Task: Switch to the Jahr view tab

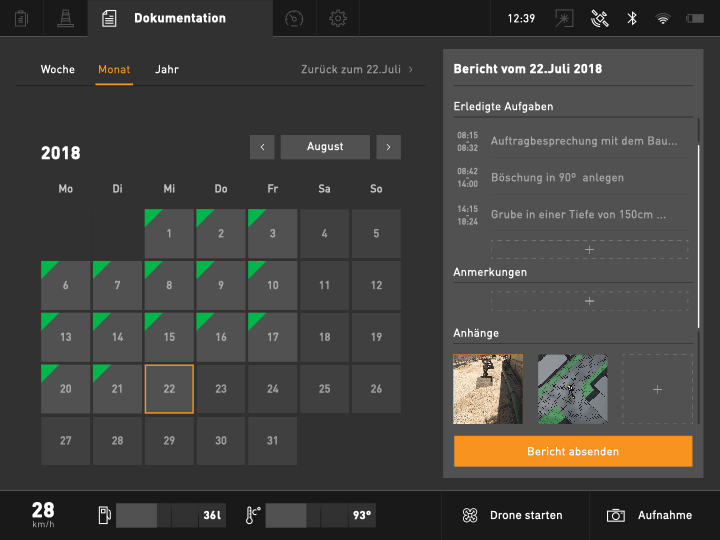Action: point(167,70)
